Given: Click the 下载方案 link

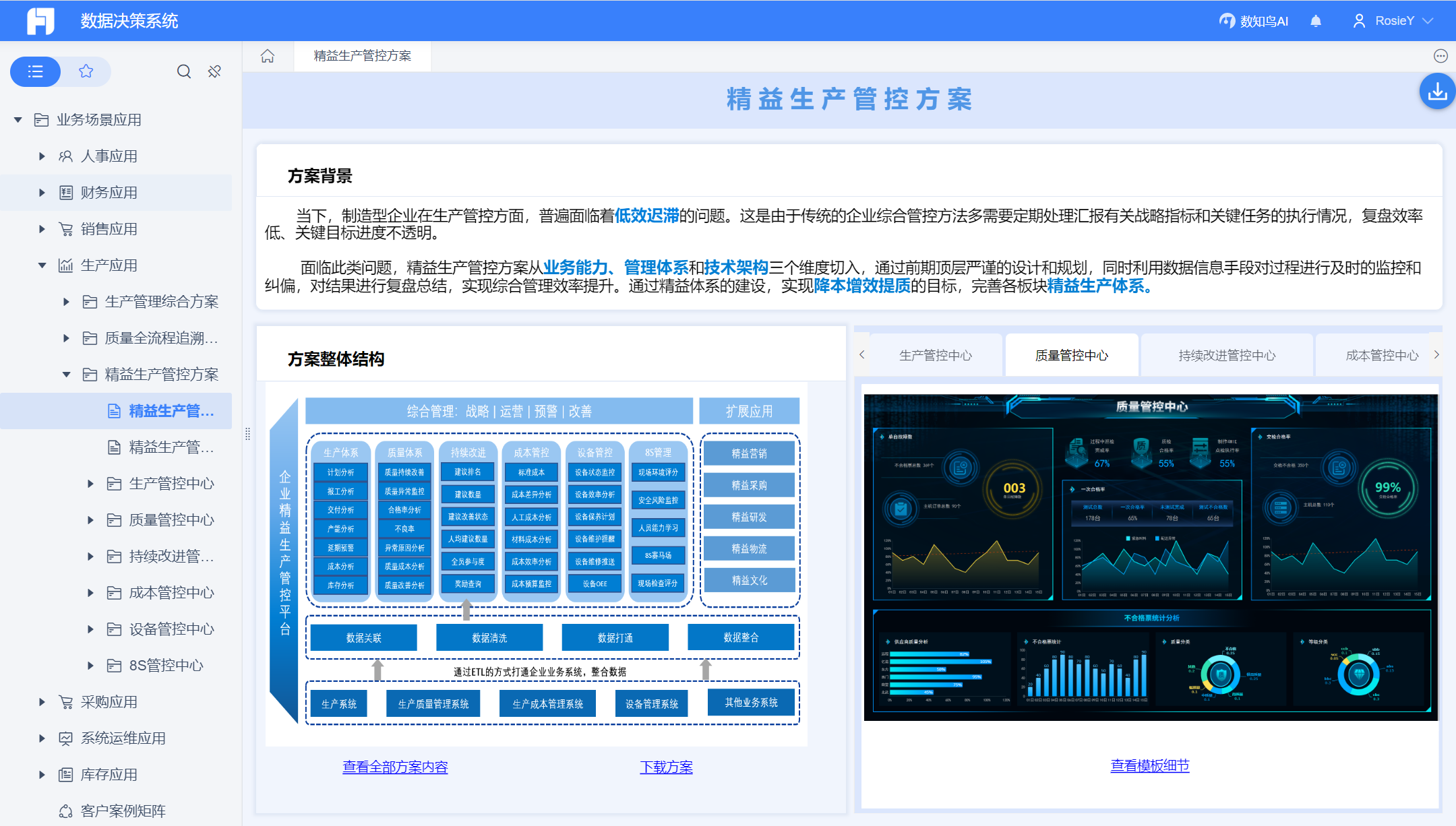Looking at the screenshot, I should [x=666, y=767].
